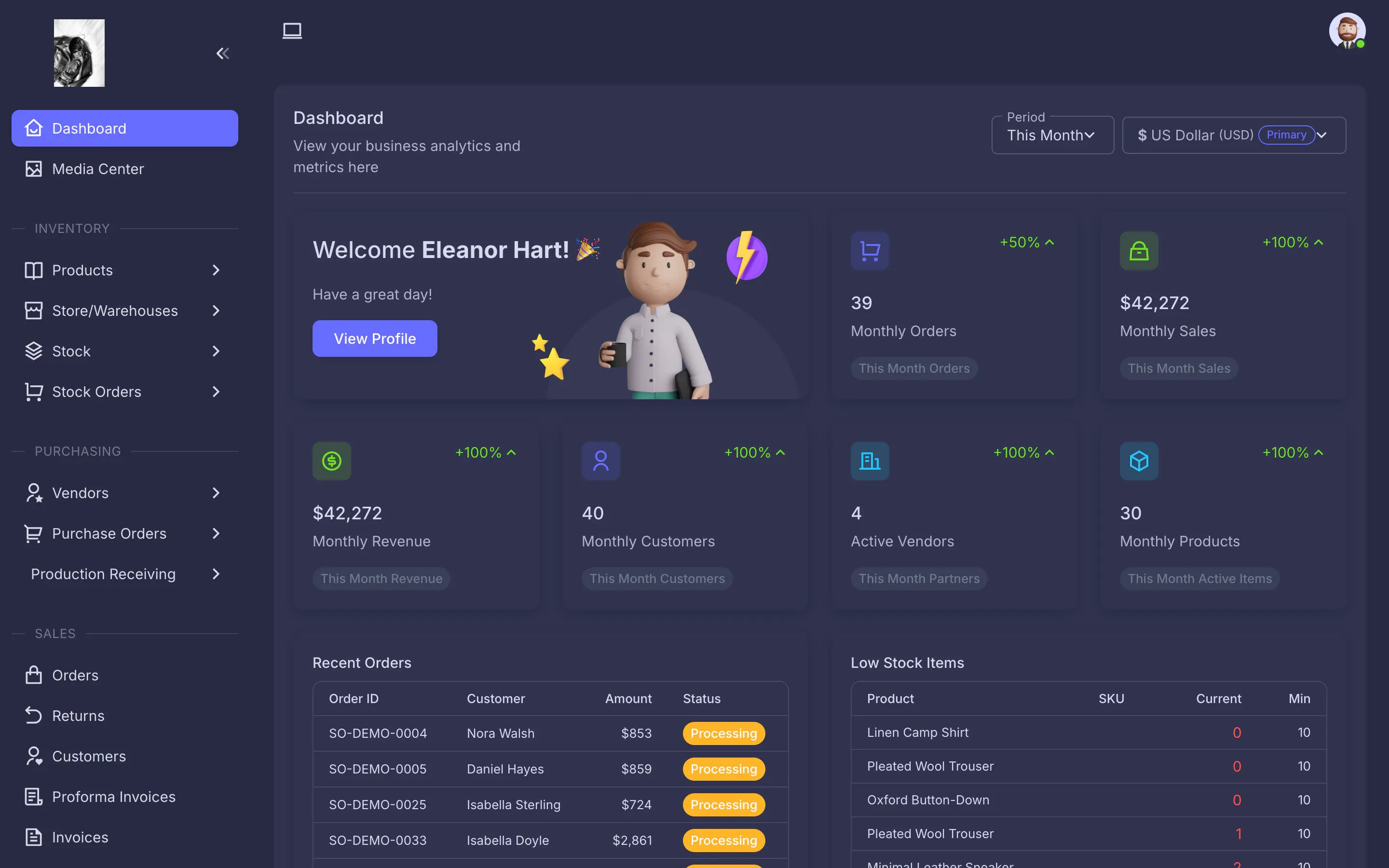1389x868 pixels.
Task: Select Returns in the Sales section
Action: click(124, 715)
